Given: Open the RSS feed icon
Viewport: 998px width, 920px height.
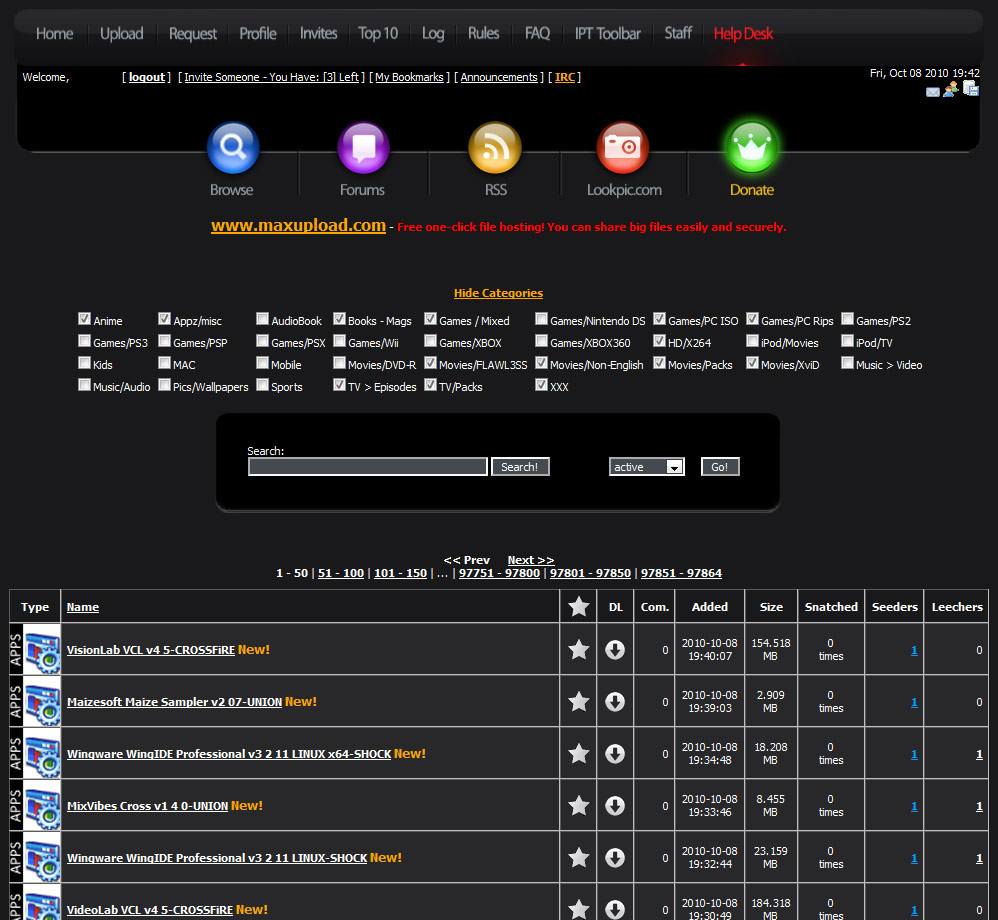Looking at the screenshot, I should (495, 148).
